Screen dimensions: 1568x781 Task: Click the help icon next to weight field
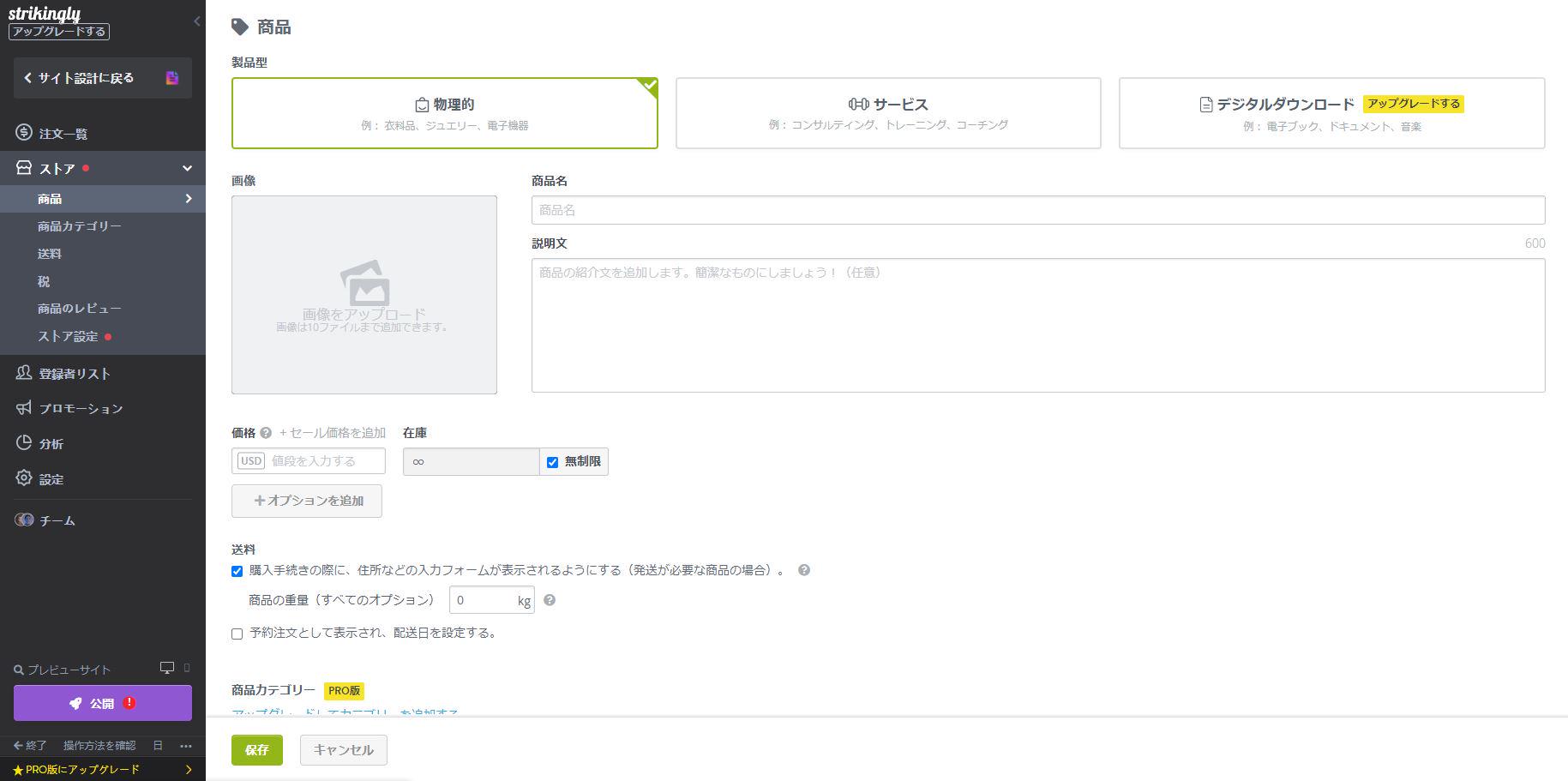pos(550,600)
